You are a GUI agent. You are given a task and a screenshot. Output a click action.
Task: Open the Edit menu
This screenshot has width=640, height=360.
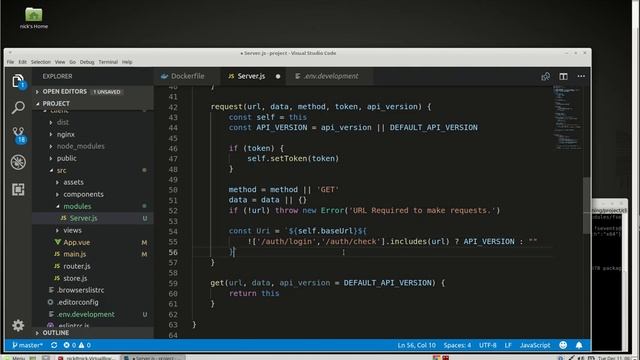[x=22, y=62]
